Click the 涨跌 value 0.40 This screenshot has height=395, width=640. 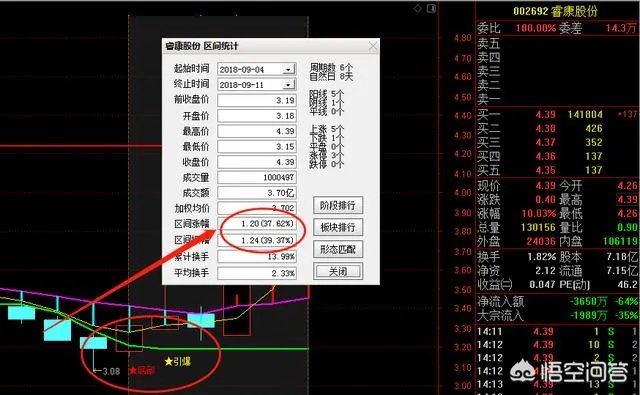click(546, 200)
